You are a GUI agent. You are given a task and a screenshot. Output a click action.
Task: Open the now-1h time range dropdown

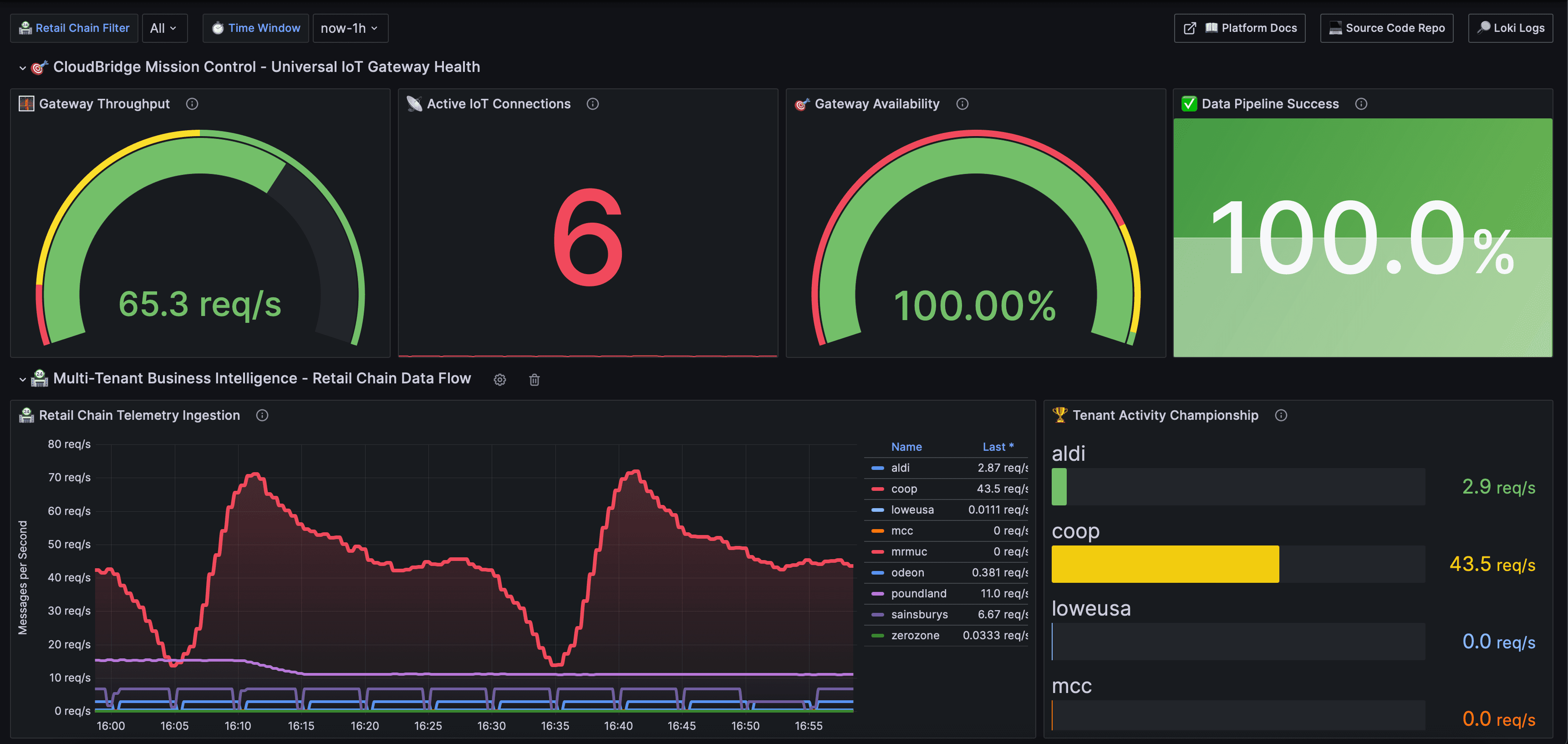[x=350, y=27]
